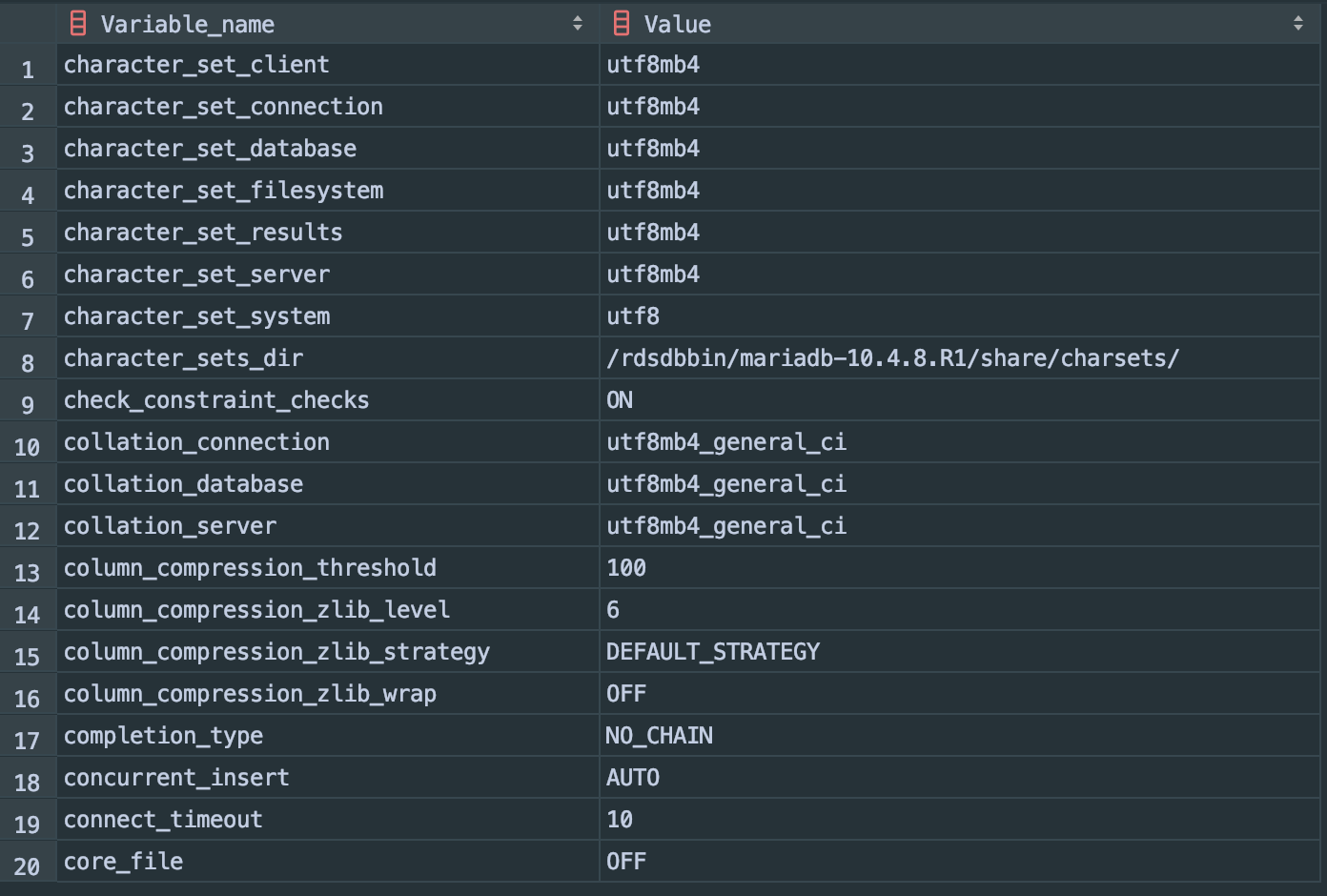
Task: Select the character_set_client cell
Action: click(328, 65)
